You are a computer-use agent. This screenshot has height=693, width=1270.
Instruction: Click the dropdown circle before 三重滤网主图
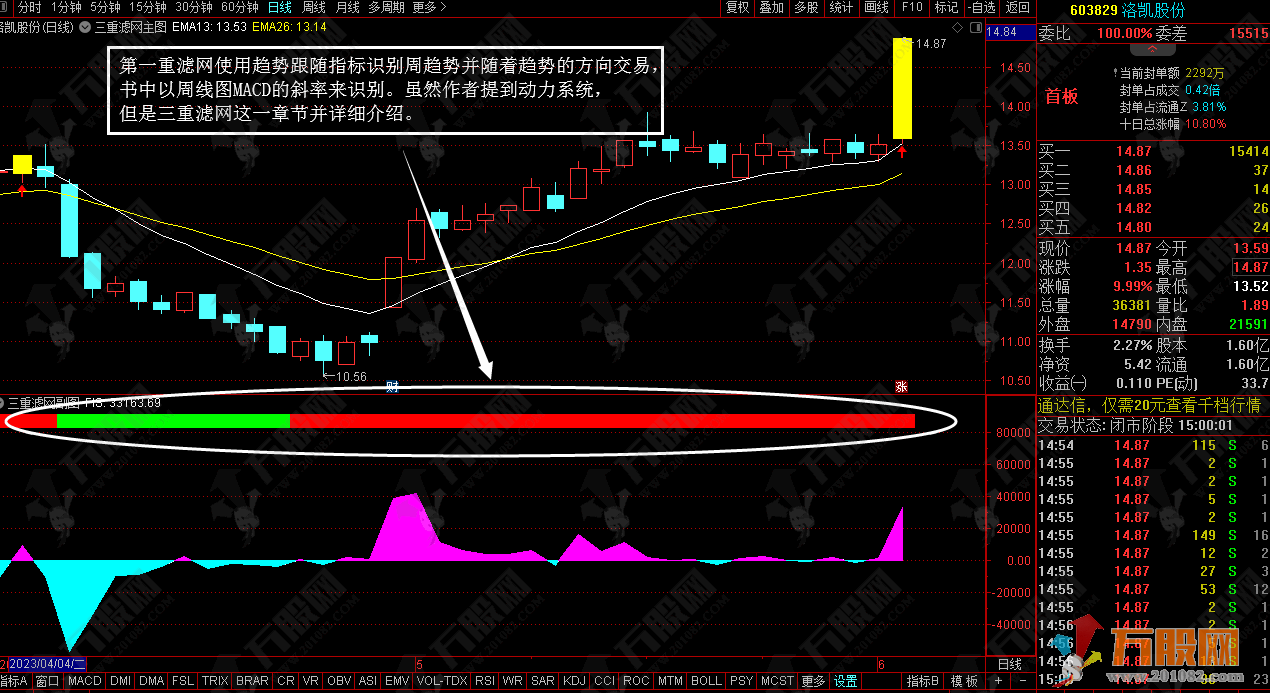[x=86, y=27]
